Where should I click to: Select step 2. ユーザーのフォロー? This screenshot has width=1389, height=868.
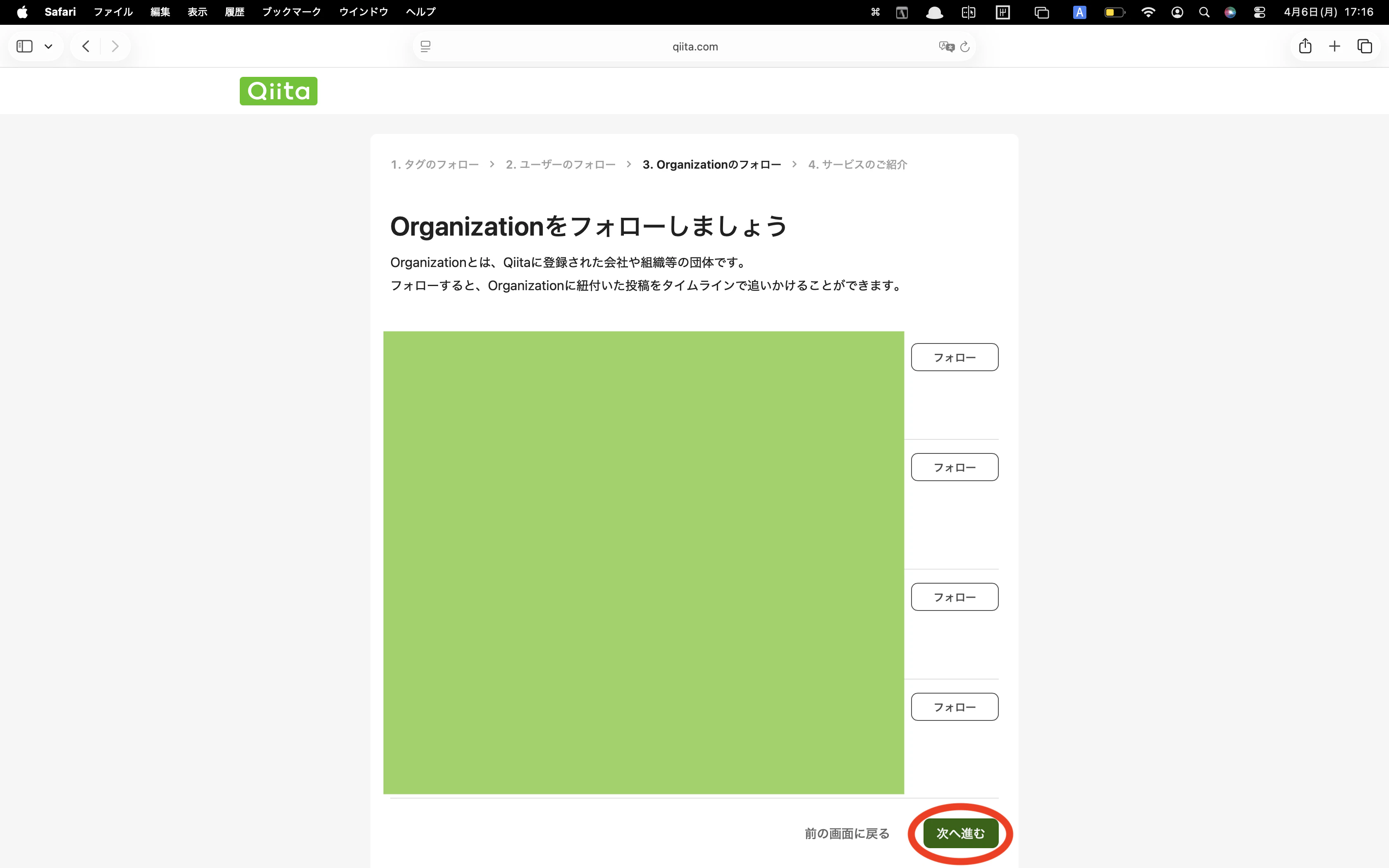[x=560, y=165]
